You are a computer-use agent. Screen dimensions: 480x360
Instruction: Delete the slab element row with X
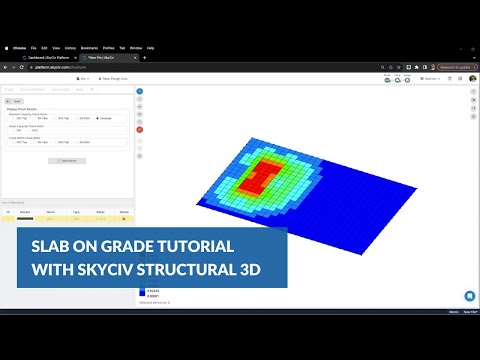coord(124,219)
